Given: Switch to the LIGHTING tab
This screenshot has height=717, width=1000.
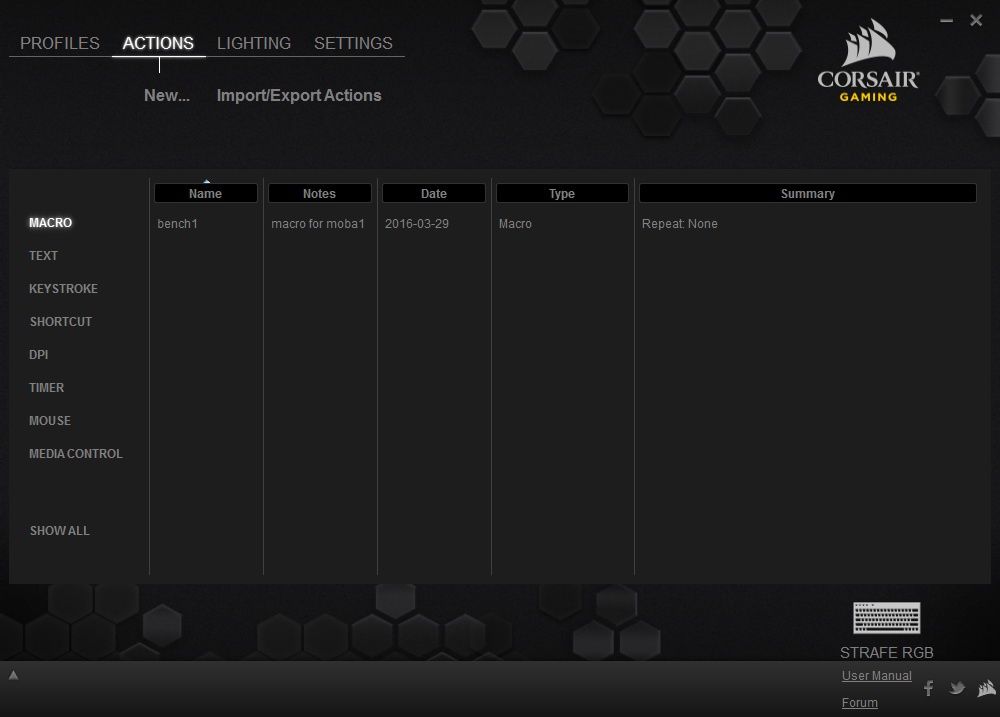Looking at the screenshot, I should point(254,43).
